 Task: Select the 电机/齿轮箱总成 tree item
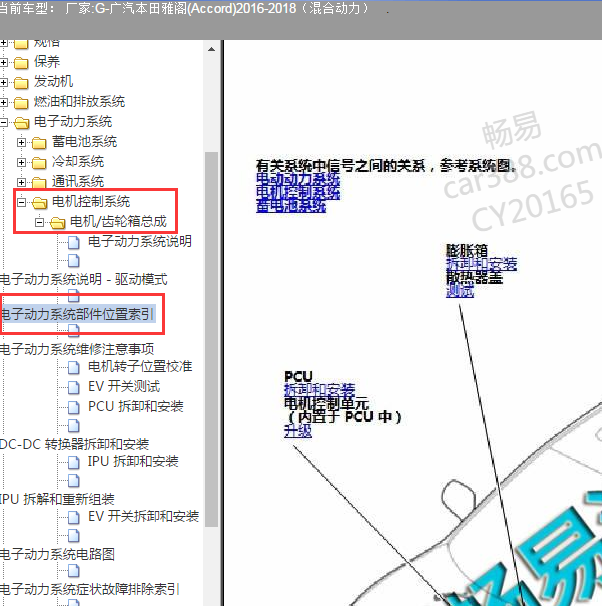[x=118, y=221]
